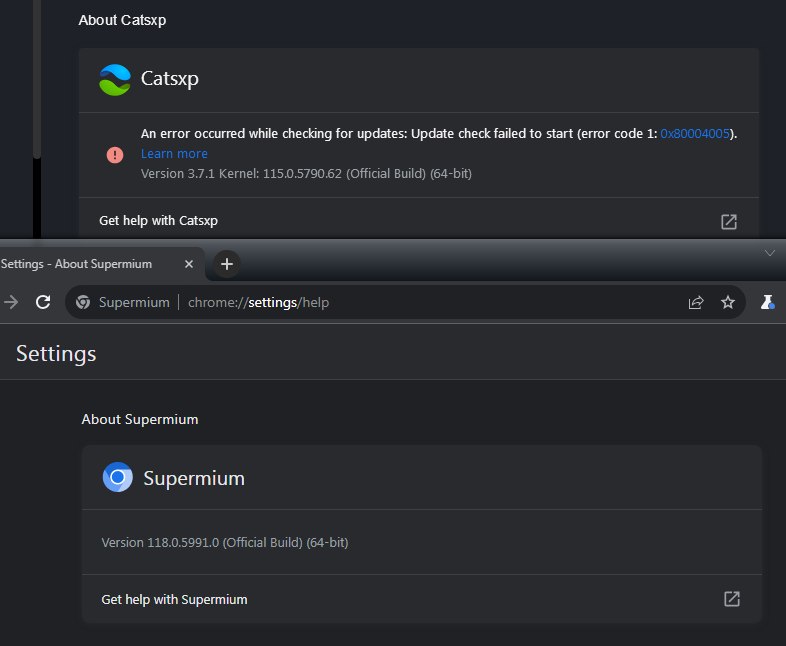Bookmark this page with the star icon
The width and height of the screenshot is (786, 646).
tap(727, 302)
